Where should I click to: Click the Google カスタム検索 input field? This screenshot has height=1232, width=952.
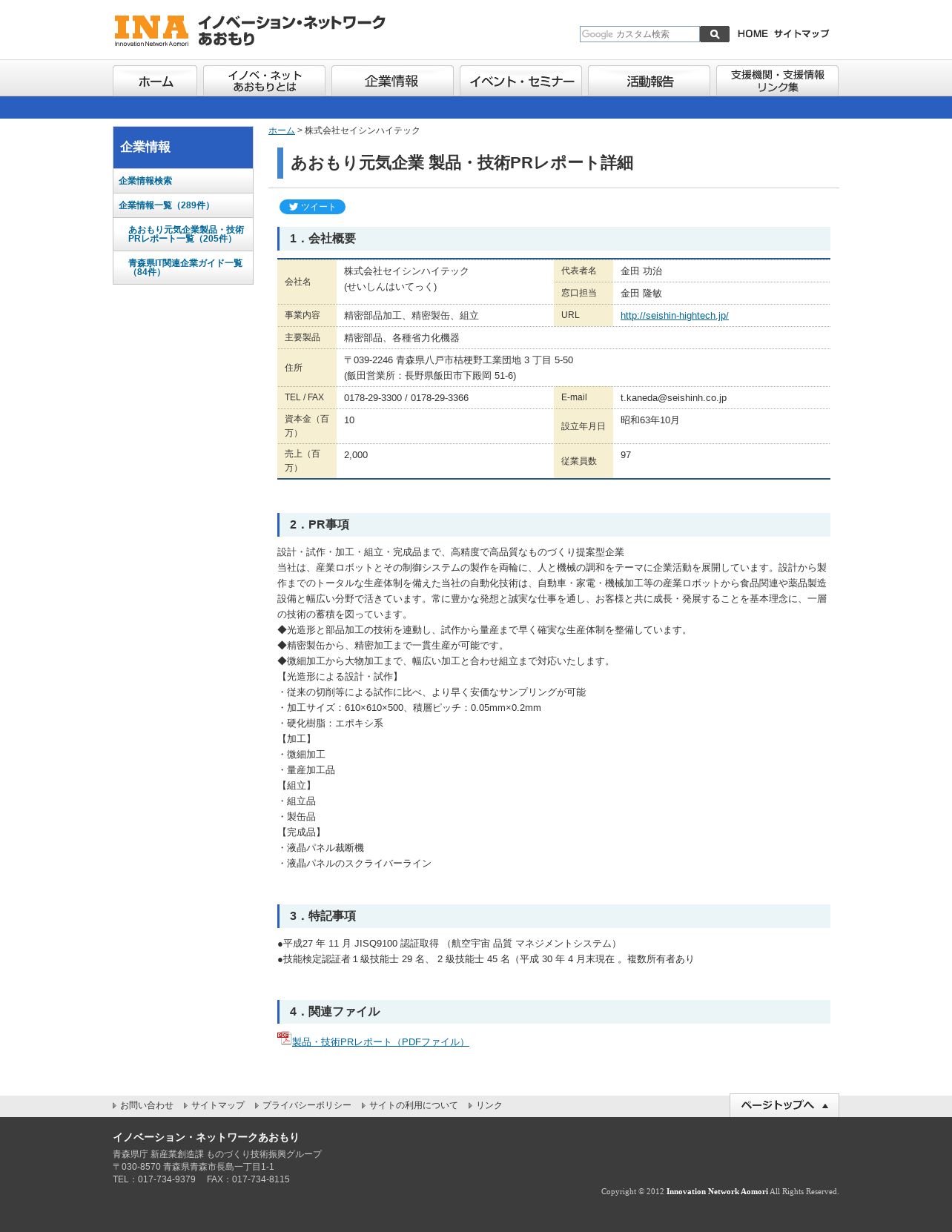click(x=640, y=34)
